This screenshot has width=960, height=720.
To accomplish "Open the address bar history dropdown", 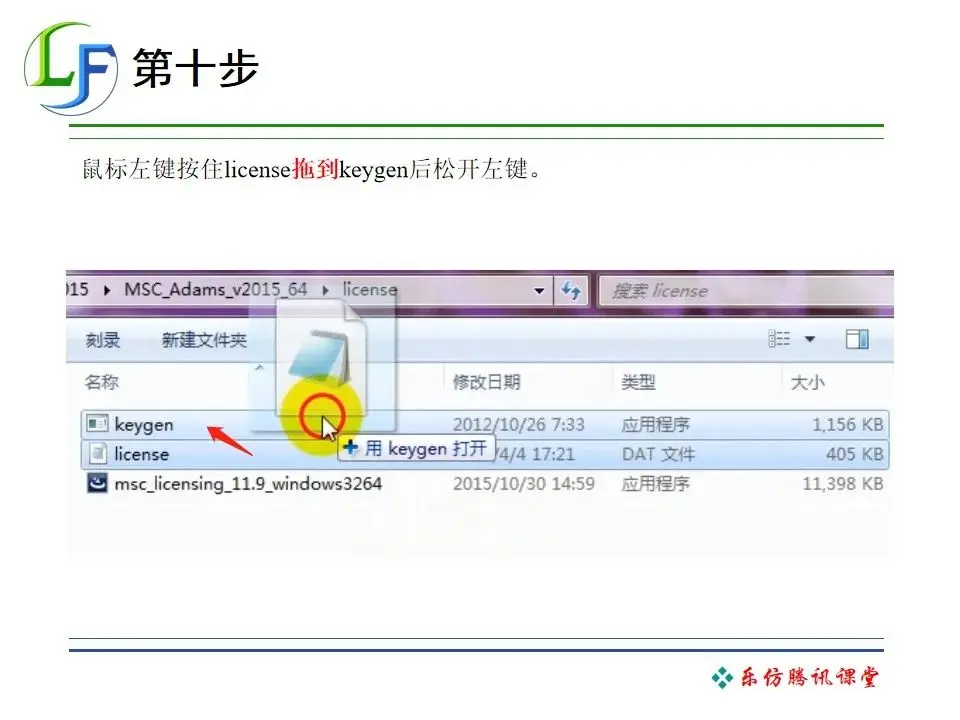I will point(539,290).
